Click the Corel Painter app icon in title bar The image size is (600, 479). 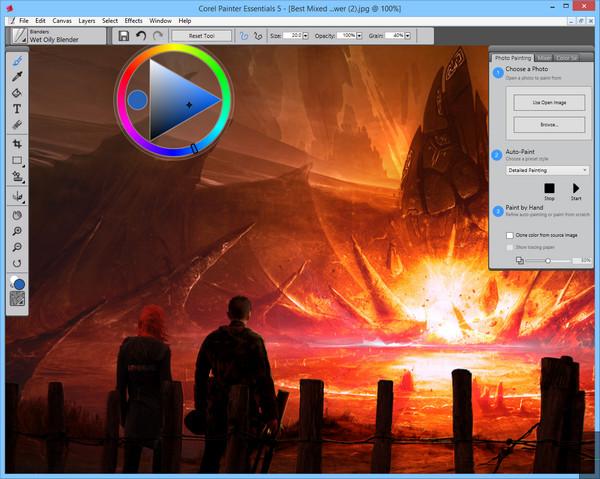click(x=10, y=8)
